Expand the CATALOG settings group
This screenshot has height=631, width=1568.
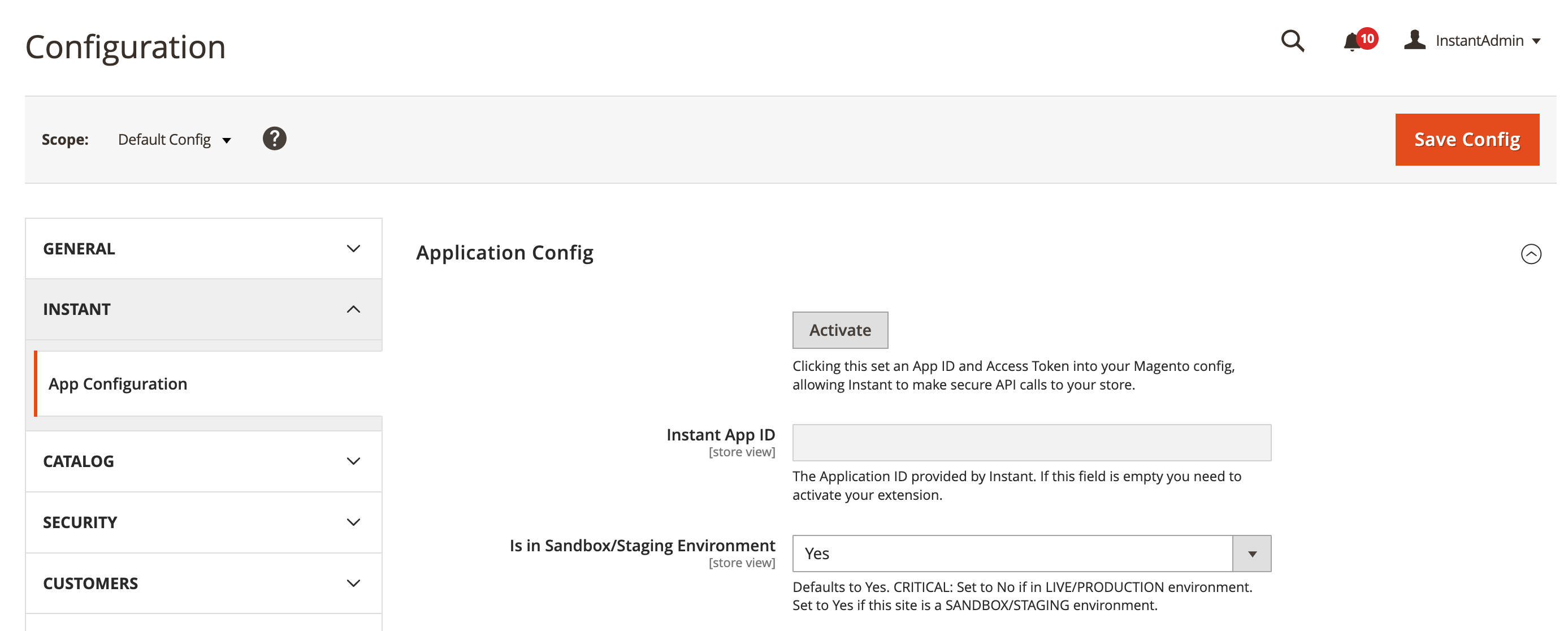[x=203, y=461]
